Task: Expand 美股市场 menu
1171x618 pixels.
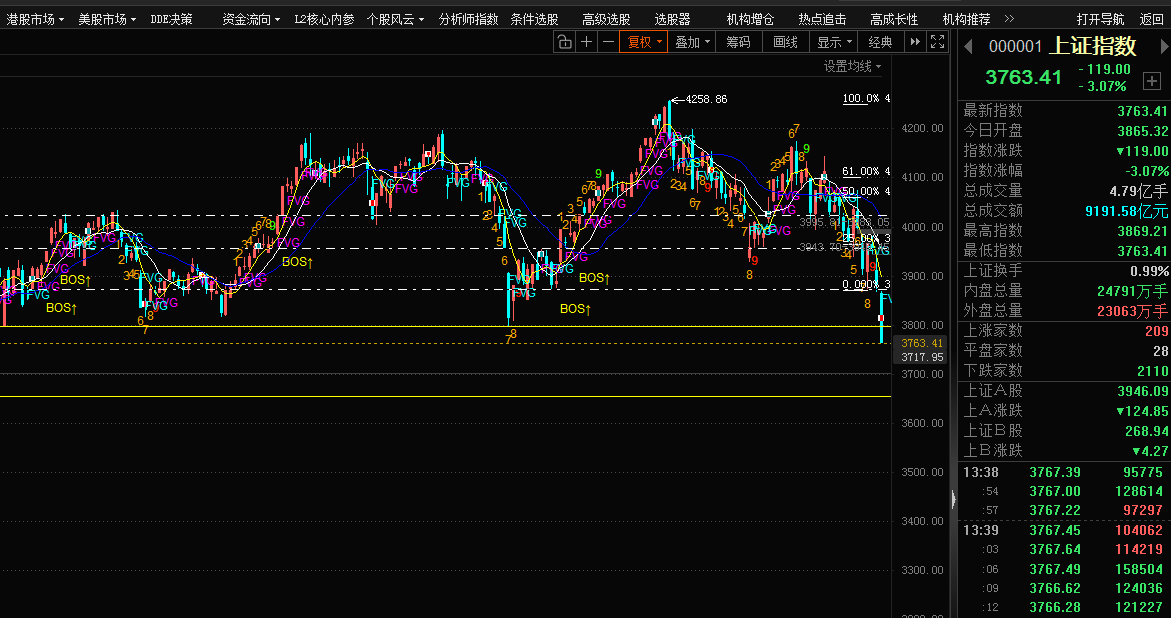Action: (x=107, y=19)
